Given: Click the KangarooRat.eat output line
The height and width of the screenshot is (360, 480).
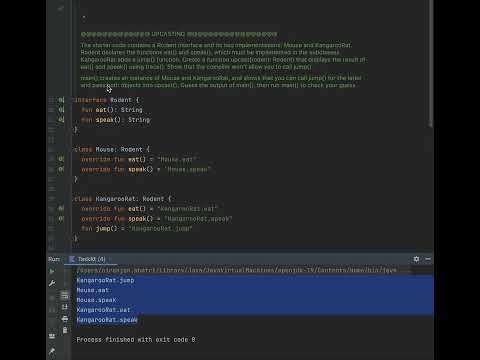Looking at the screenshot, I should click(x=103, y=310).
